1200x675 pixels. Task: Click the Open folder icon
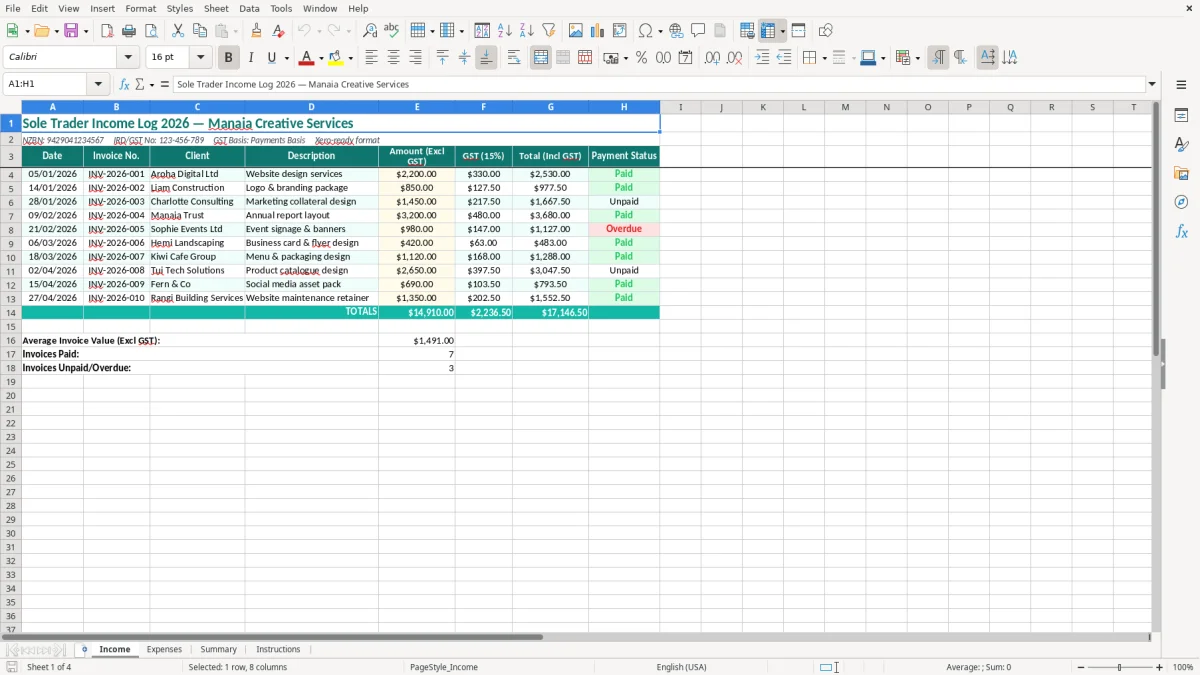[41, 31]
